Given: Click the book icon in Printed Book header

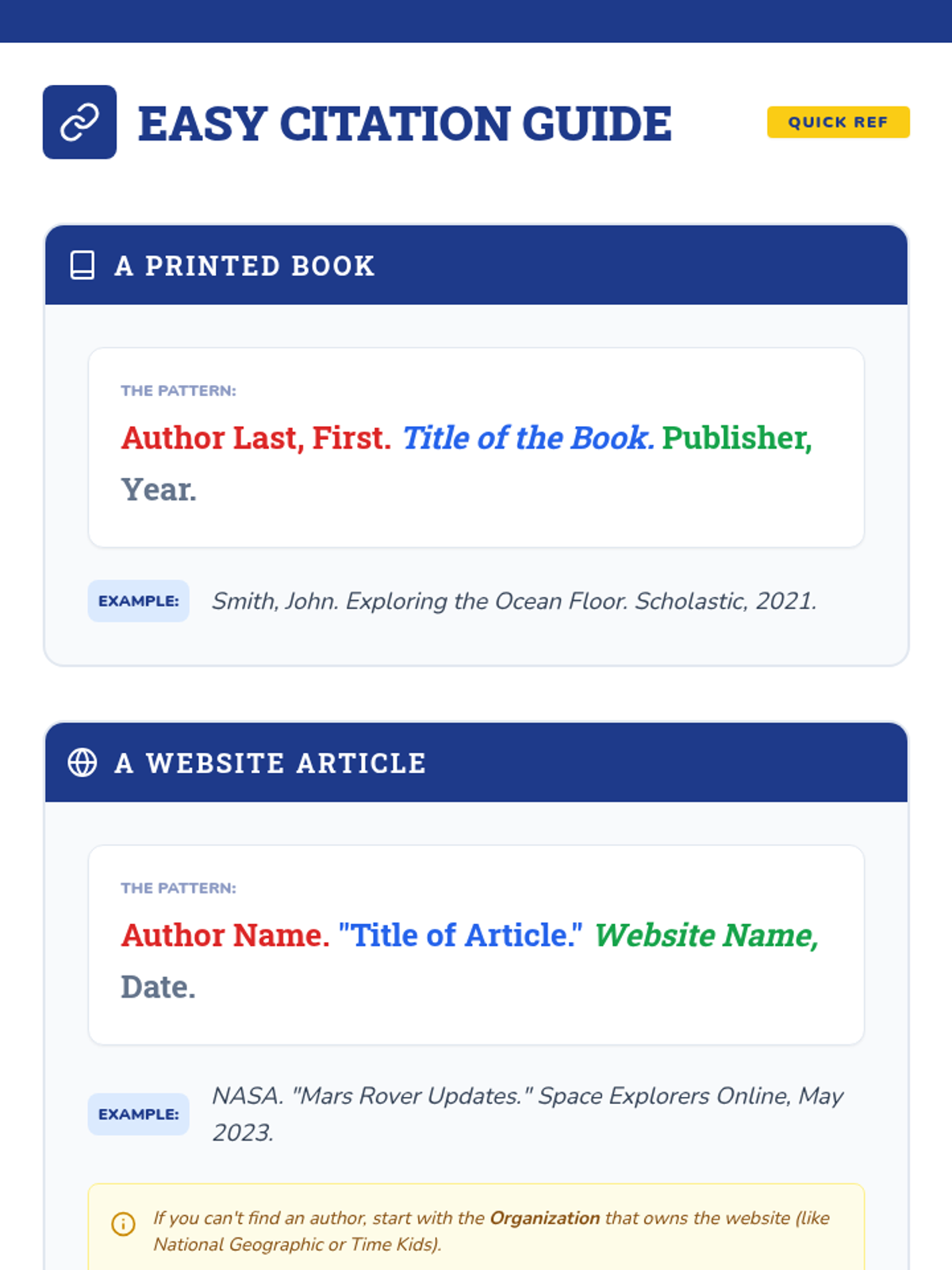Looking at the screenshot, I should (x=83, y=265).
